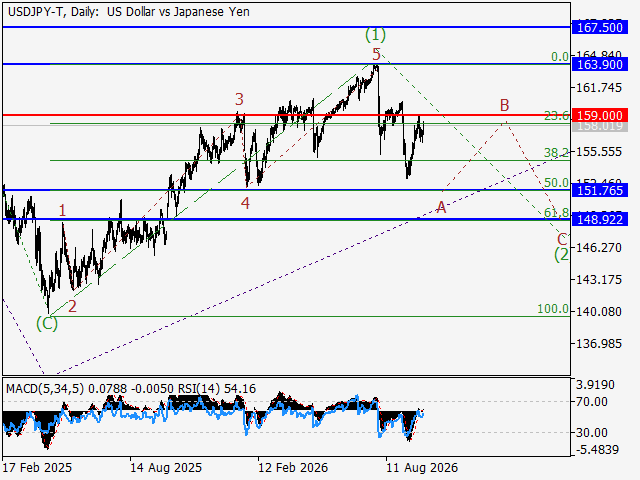Screen dimensions: 640x480
Task: Select the Fibonacci 61.8 level label
Action: 557,213
